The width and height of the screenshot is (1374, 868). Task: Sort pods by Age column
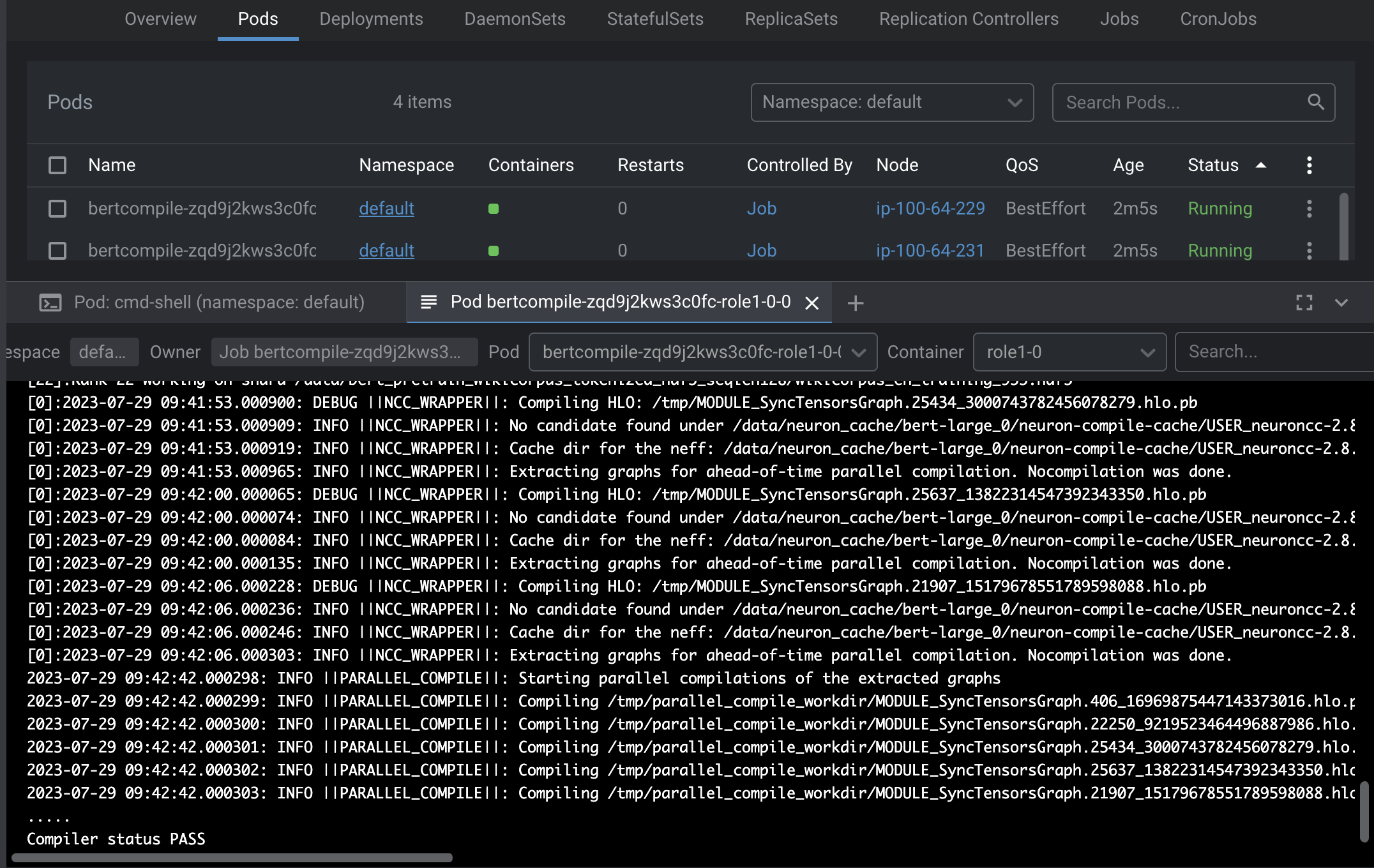(x=1128, y=165)
